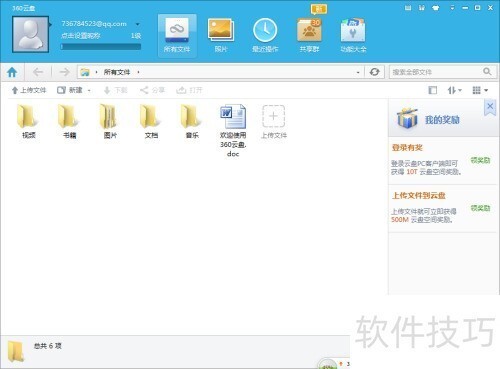500x369 pixels.
Task: Click the 新建 new folder button
Action: click(x=70, y=90)
